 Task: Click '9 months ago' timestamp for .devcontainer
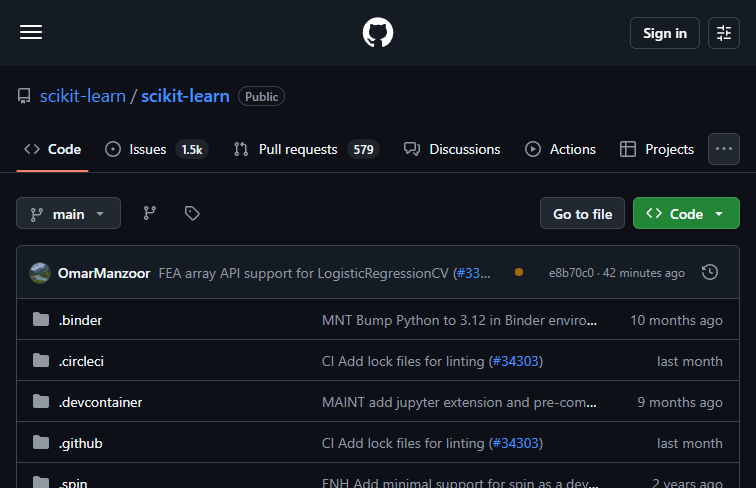tap(680, 402)
